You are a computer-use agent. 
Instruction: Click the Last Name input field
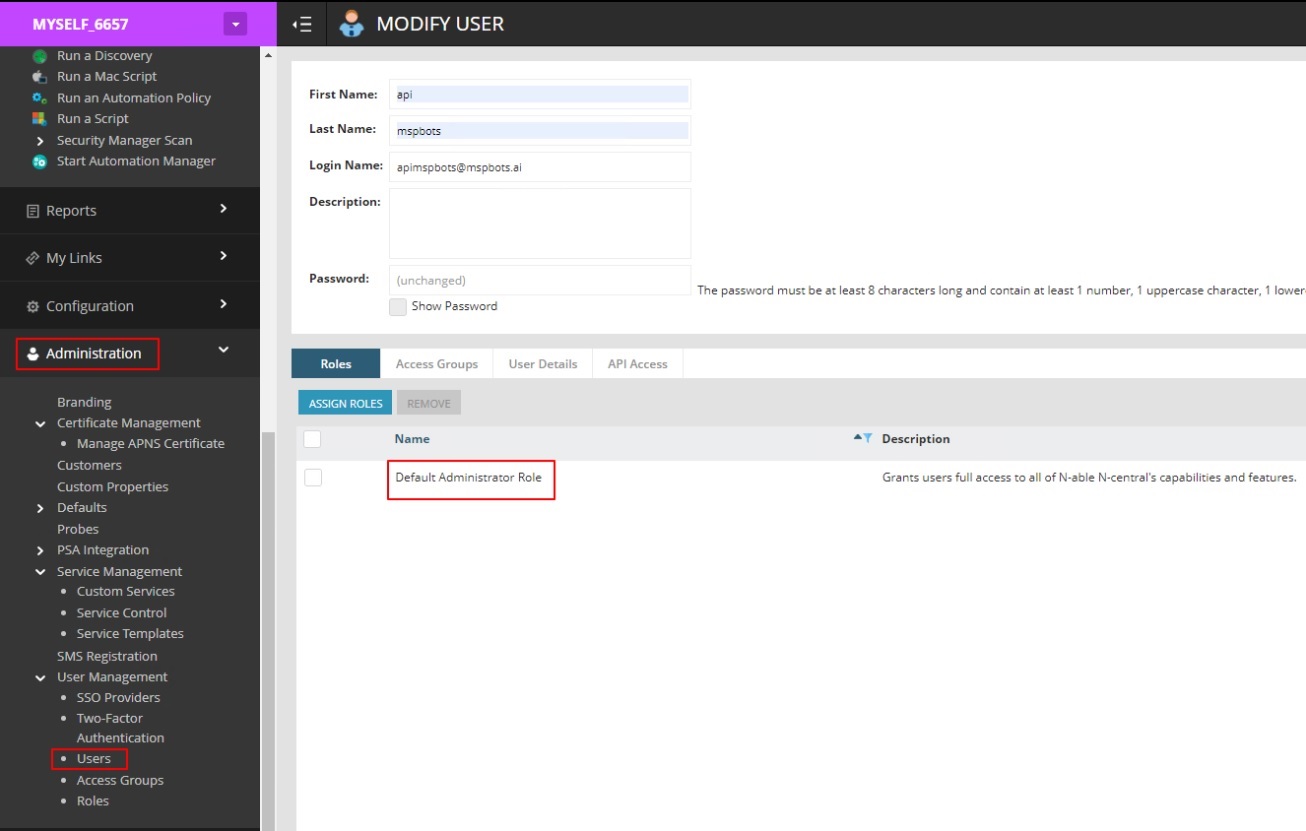pyautogui.click(x=540, y=130)
